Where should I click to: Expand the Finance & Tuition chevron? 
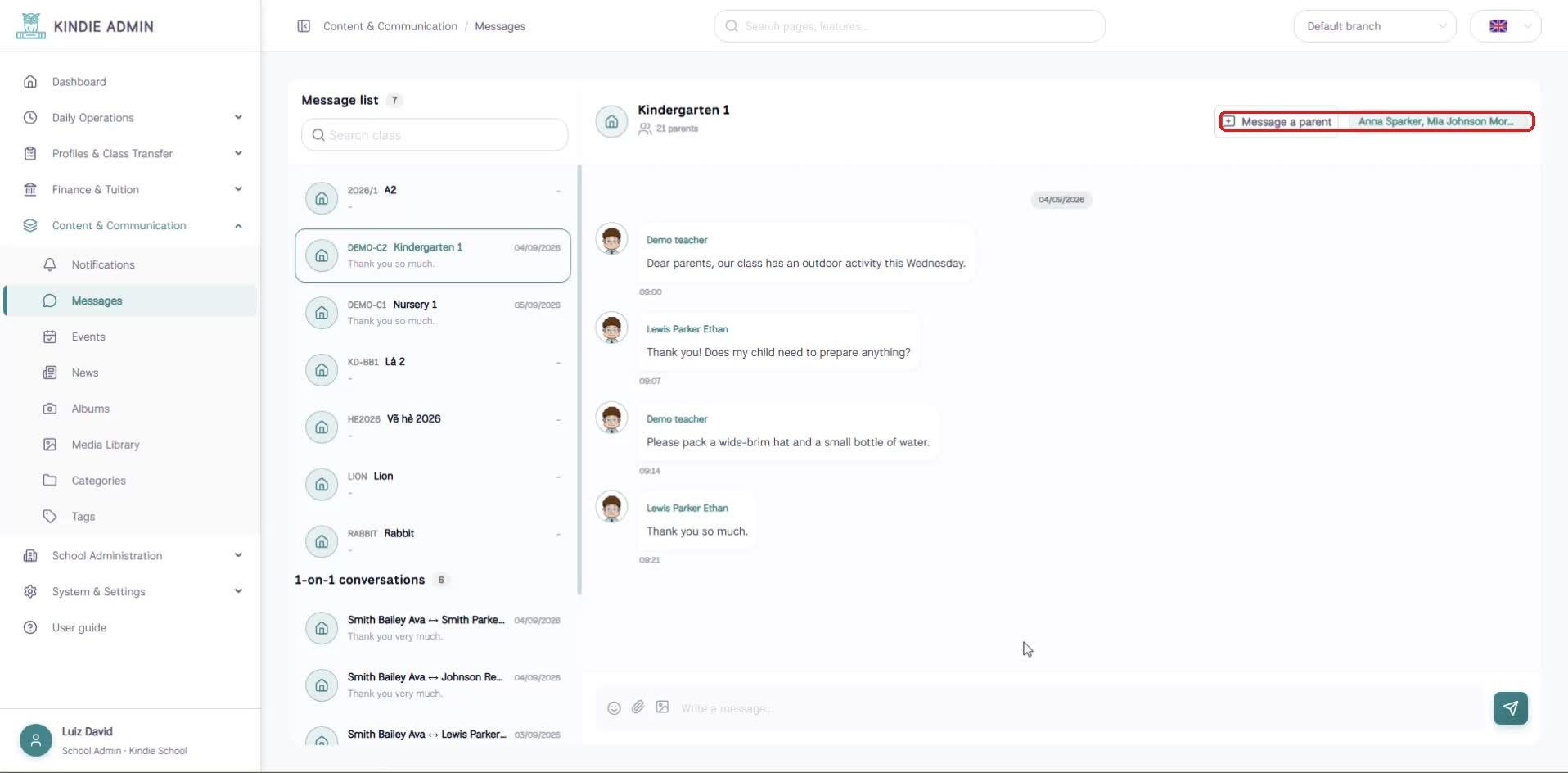point(238,189)
